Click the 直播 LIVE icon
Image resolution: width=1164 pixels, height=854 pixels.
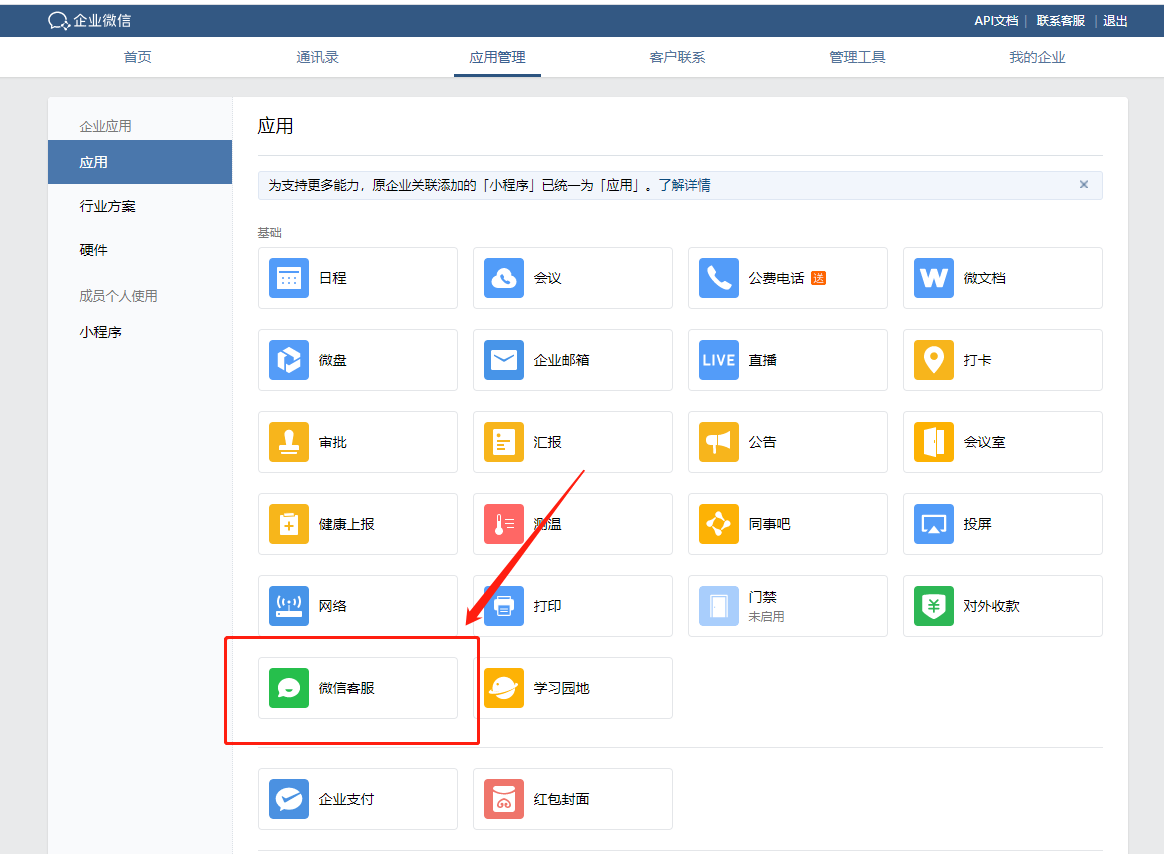tap(719, 360)
